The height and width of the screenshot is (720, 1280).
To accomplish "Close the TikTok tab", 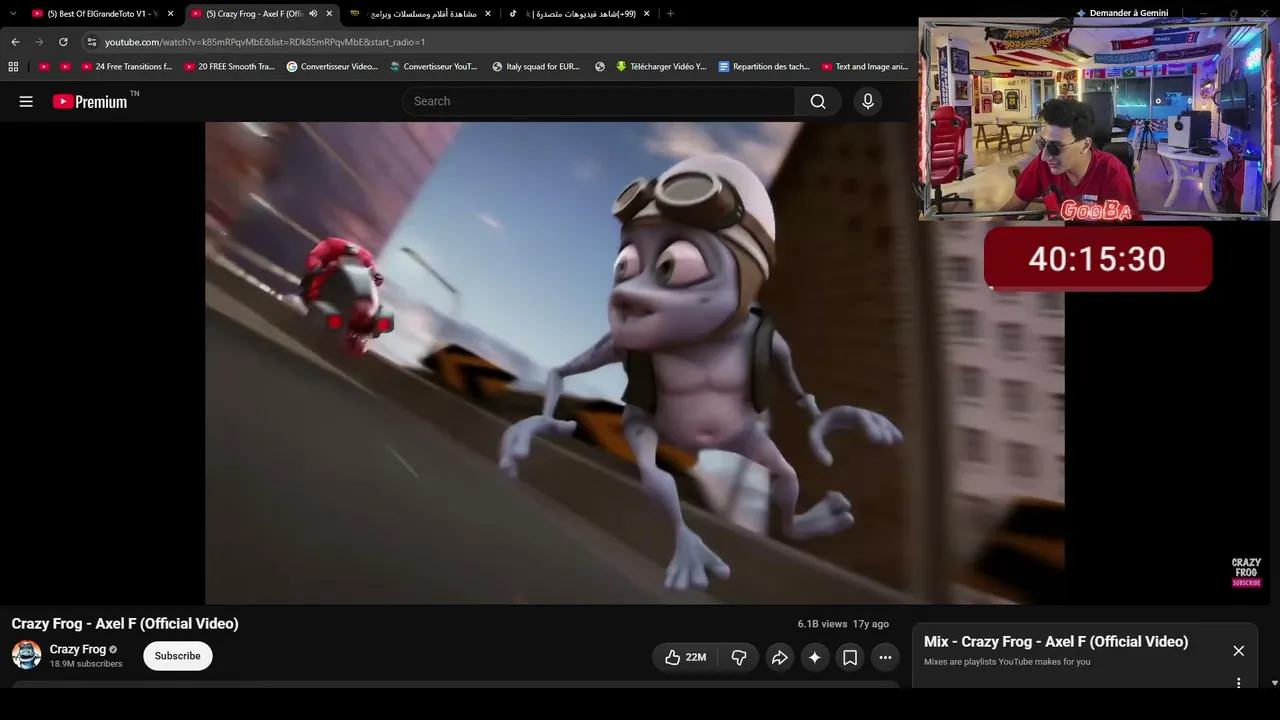I will click(646, 14).
